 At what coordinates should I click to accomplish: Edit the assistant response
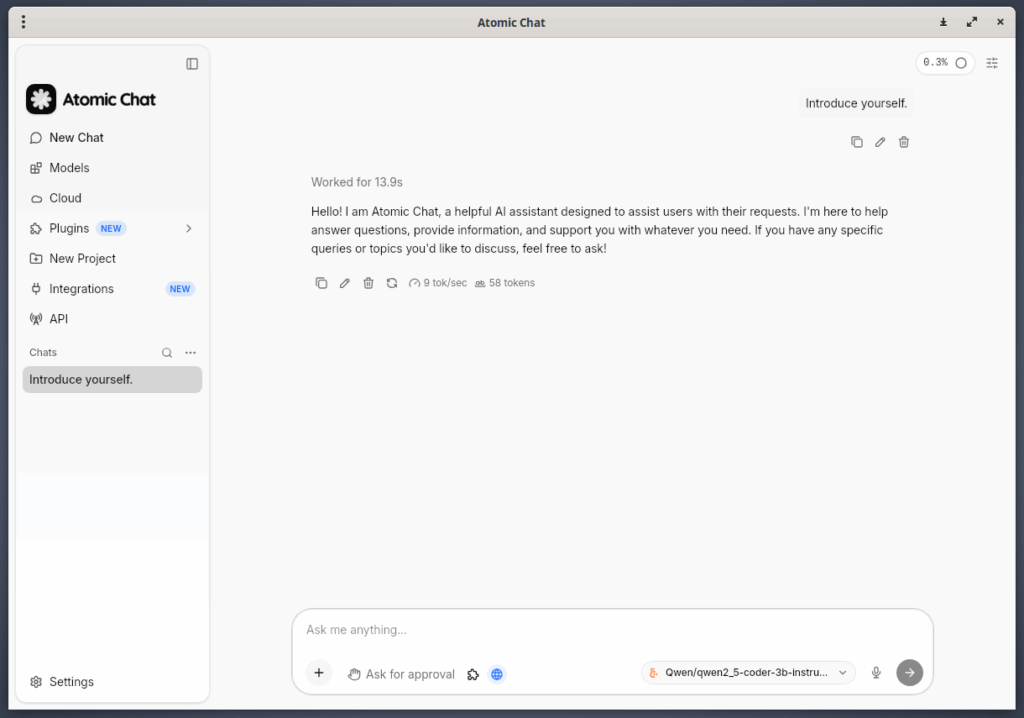click(x=345, y=283)
